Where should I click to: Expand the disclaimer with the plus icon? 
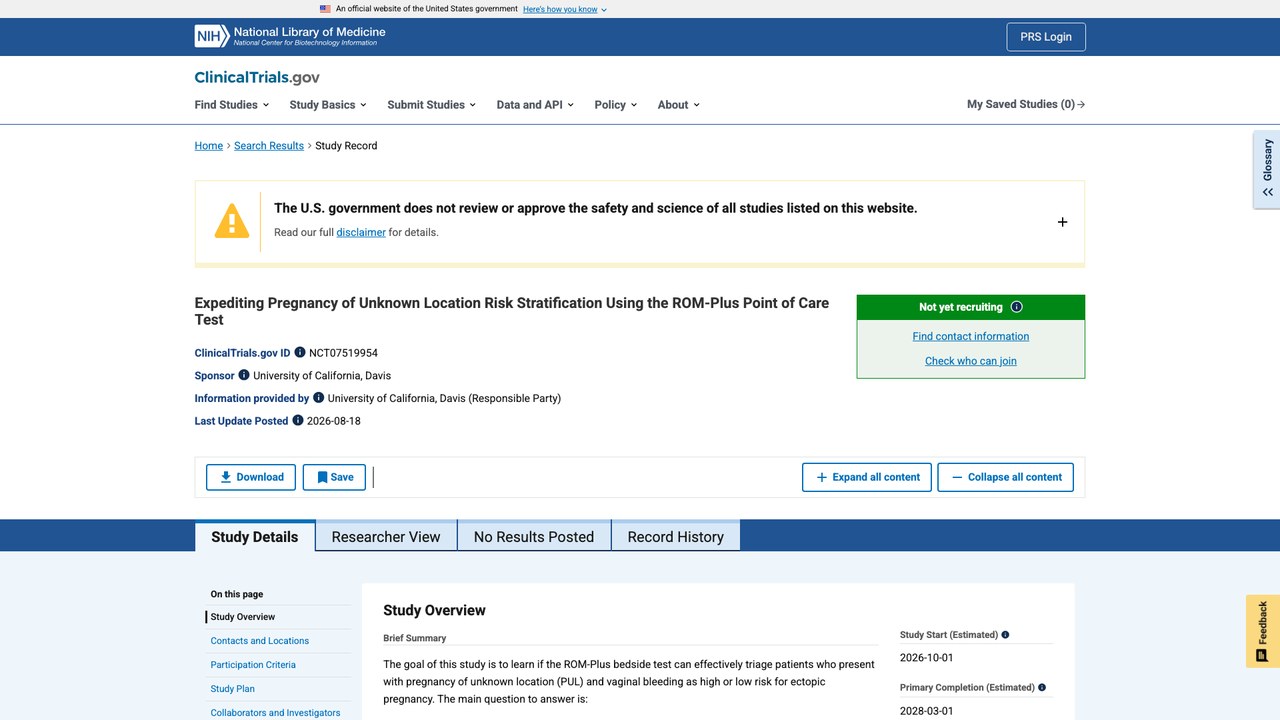[x=1062, y=222]
